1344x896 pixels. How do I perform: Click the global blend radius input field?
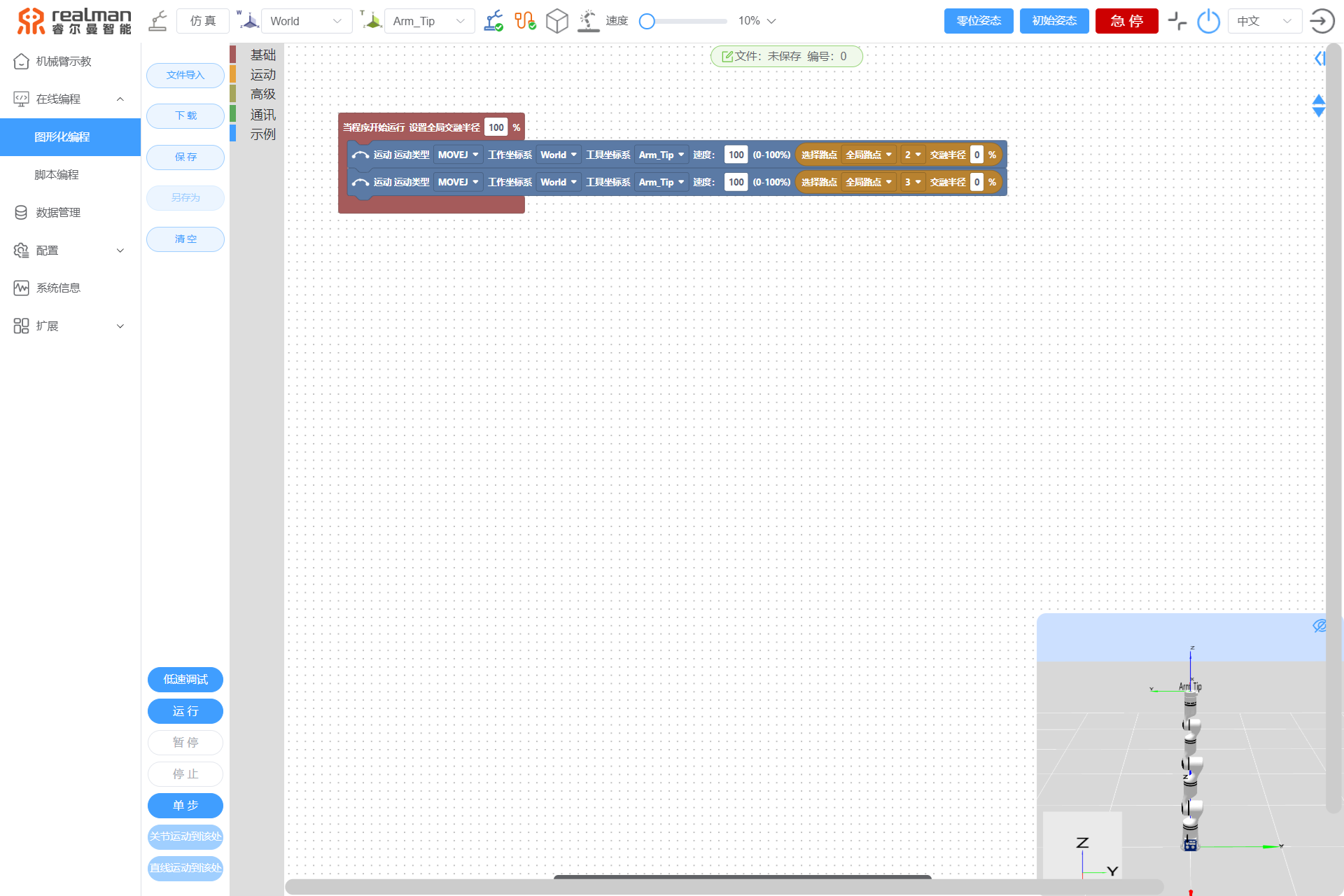[497, 127]
